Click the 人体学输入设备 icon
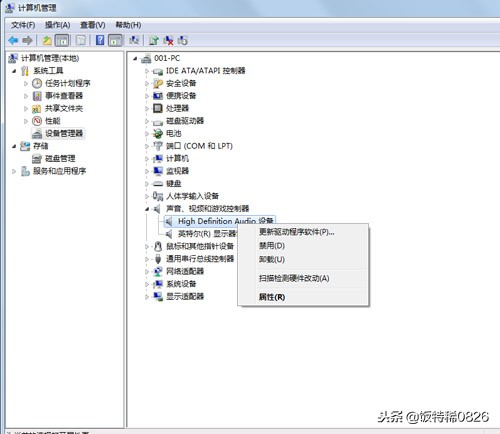 158,196
